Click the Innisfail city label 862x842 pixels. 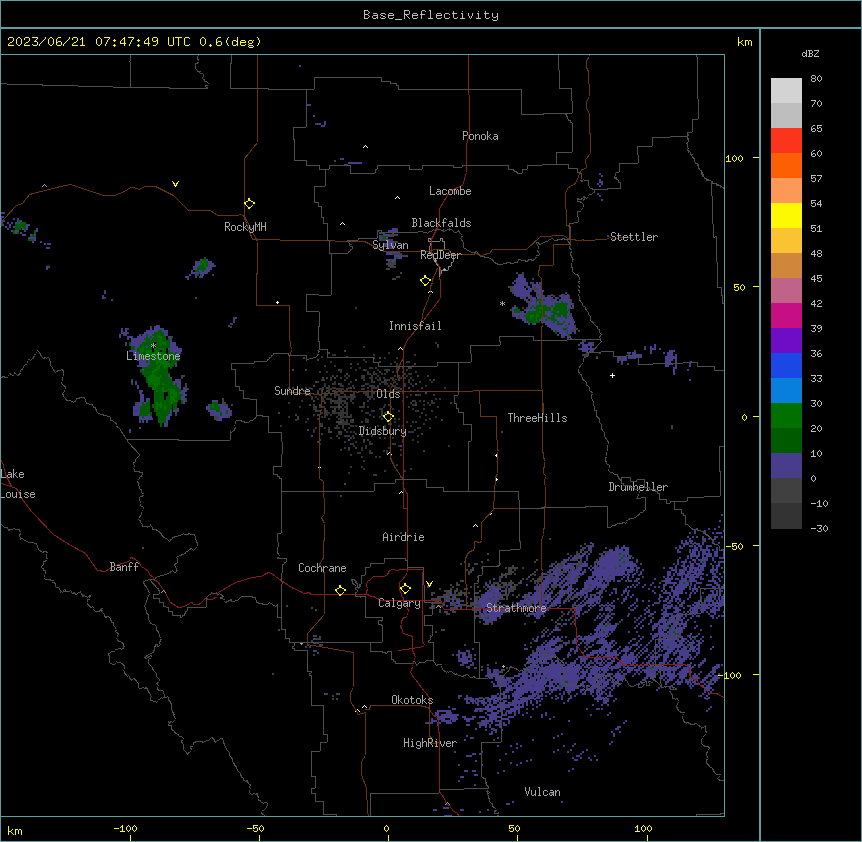tap(415, 326)
